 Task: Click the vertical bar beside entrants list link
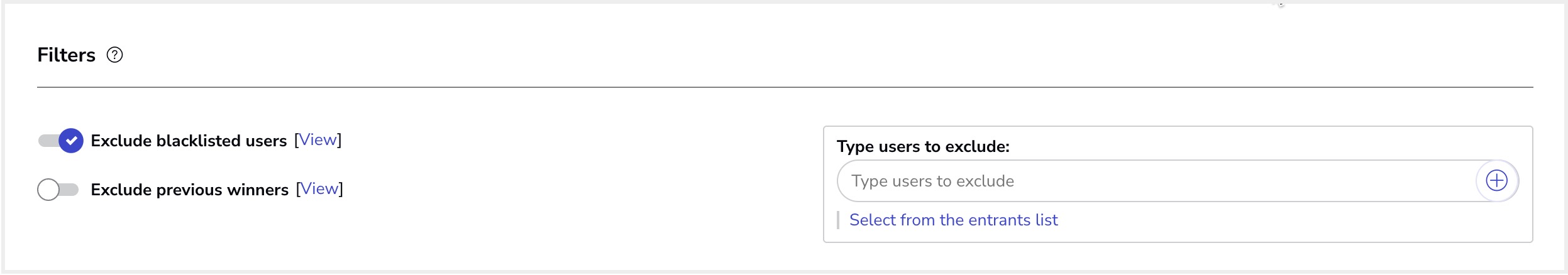click(x=838, y=220)
